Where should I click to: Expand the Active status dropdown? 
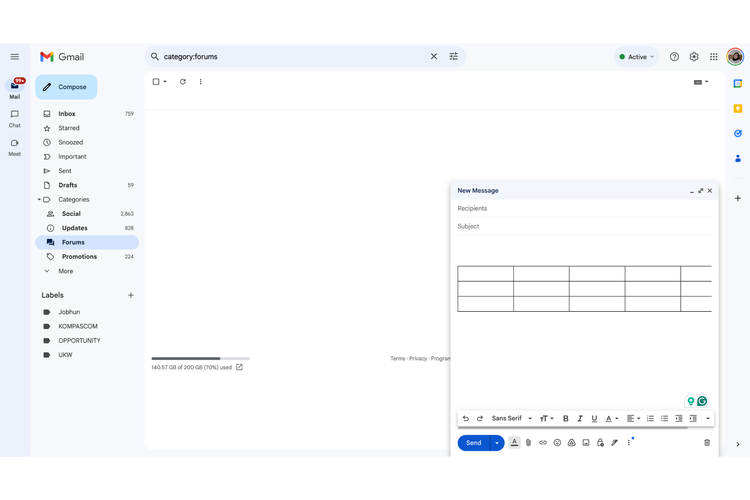(637, 57)
